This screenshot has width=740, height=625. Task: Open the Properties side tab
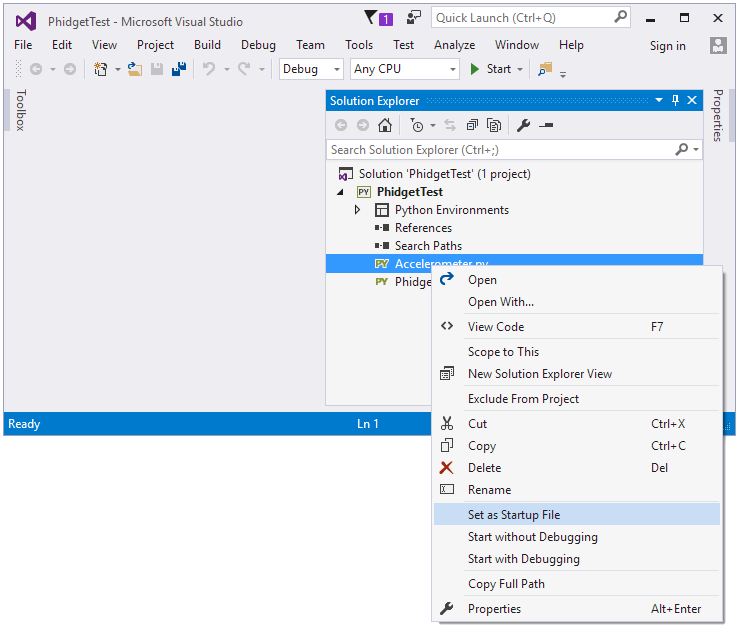tap(718, 116)
